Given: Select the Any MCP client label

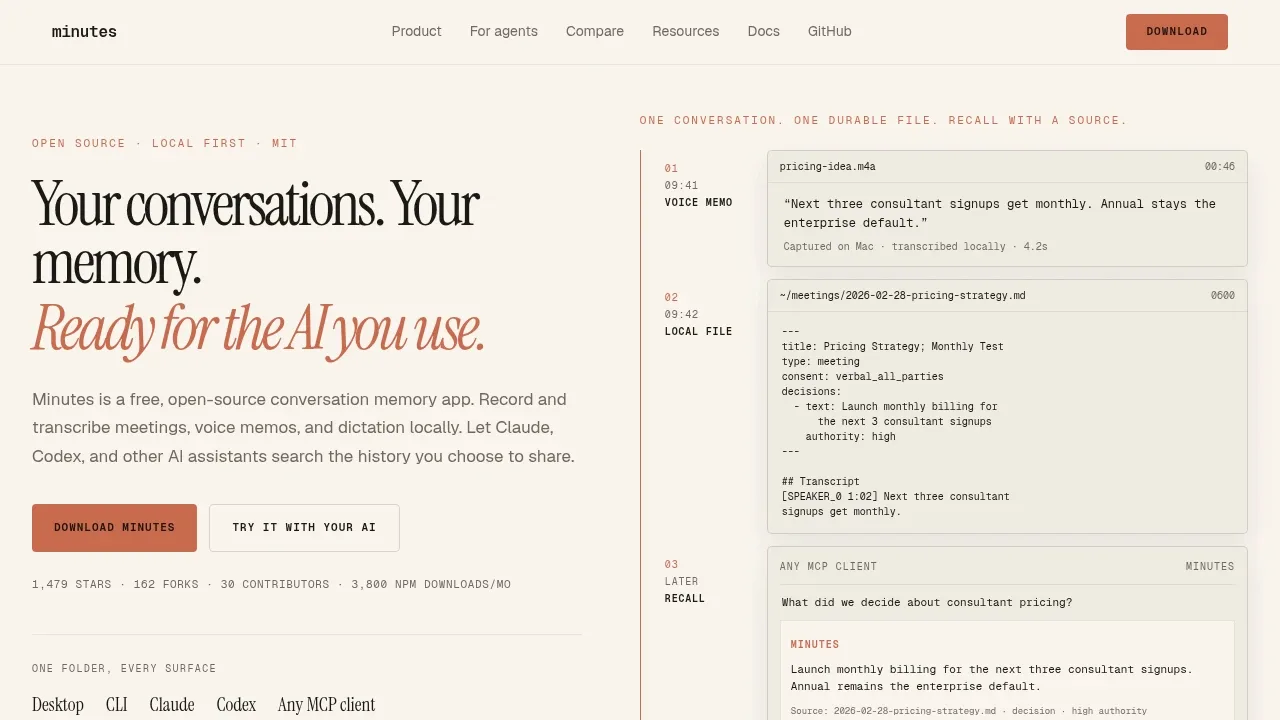Looking at the screenshot, I should coord(327,705).
